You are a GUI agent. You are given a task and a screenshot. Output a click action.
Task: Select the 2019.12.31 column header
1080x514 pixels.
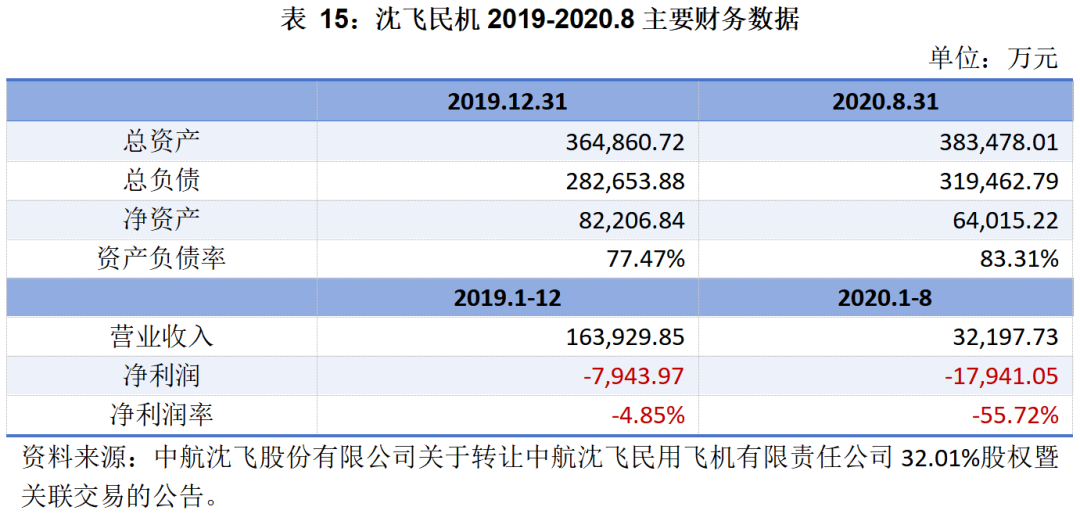pyautogui.click(x=507, y=102)
